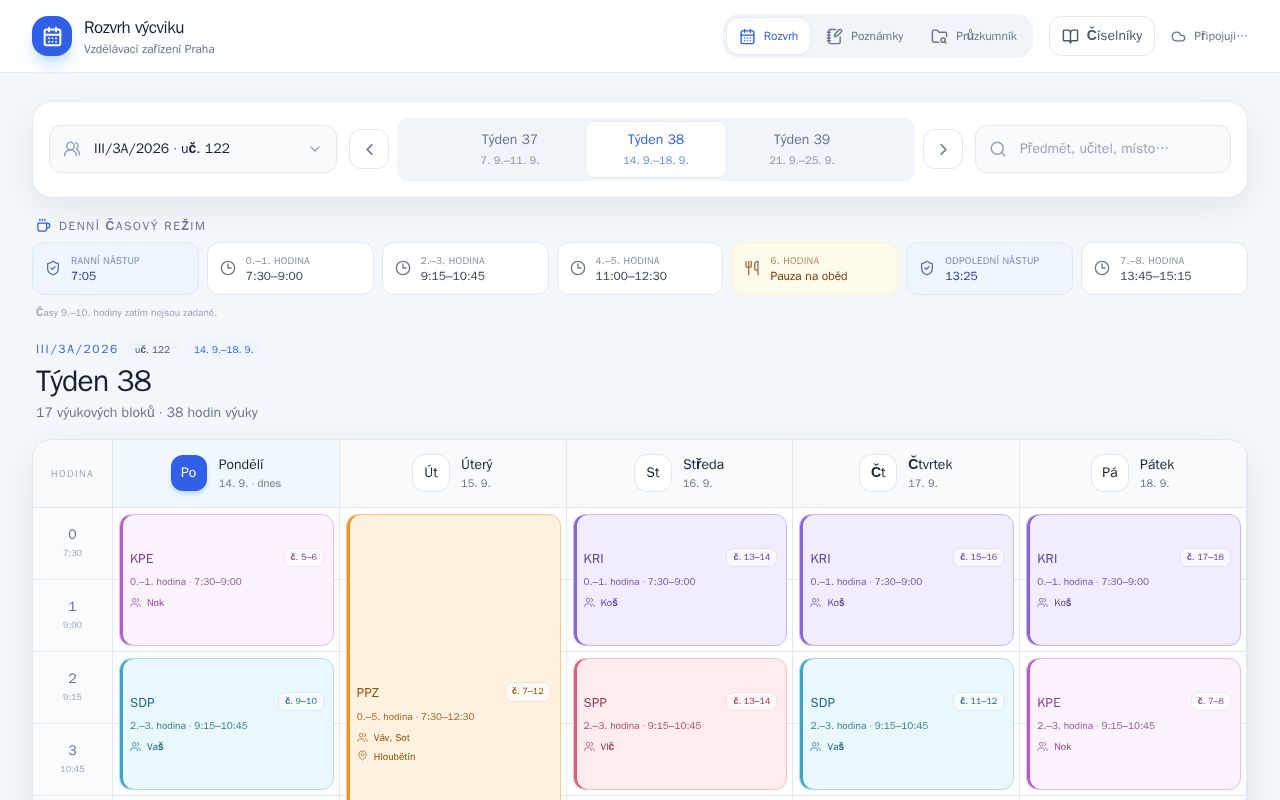The height and width of the screenshot is (800, 1280).
Task: Open the Poznámky tab
Action: coord(865,36)
